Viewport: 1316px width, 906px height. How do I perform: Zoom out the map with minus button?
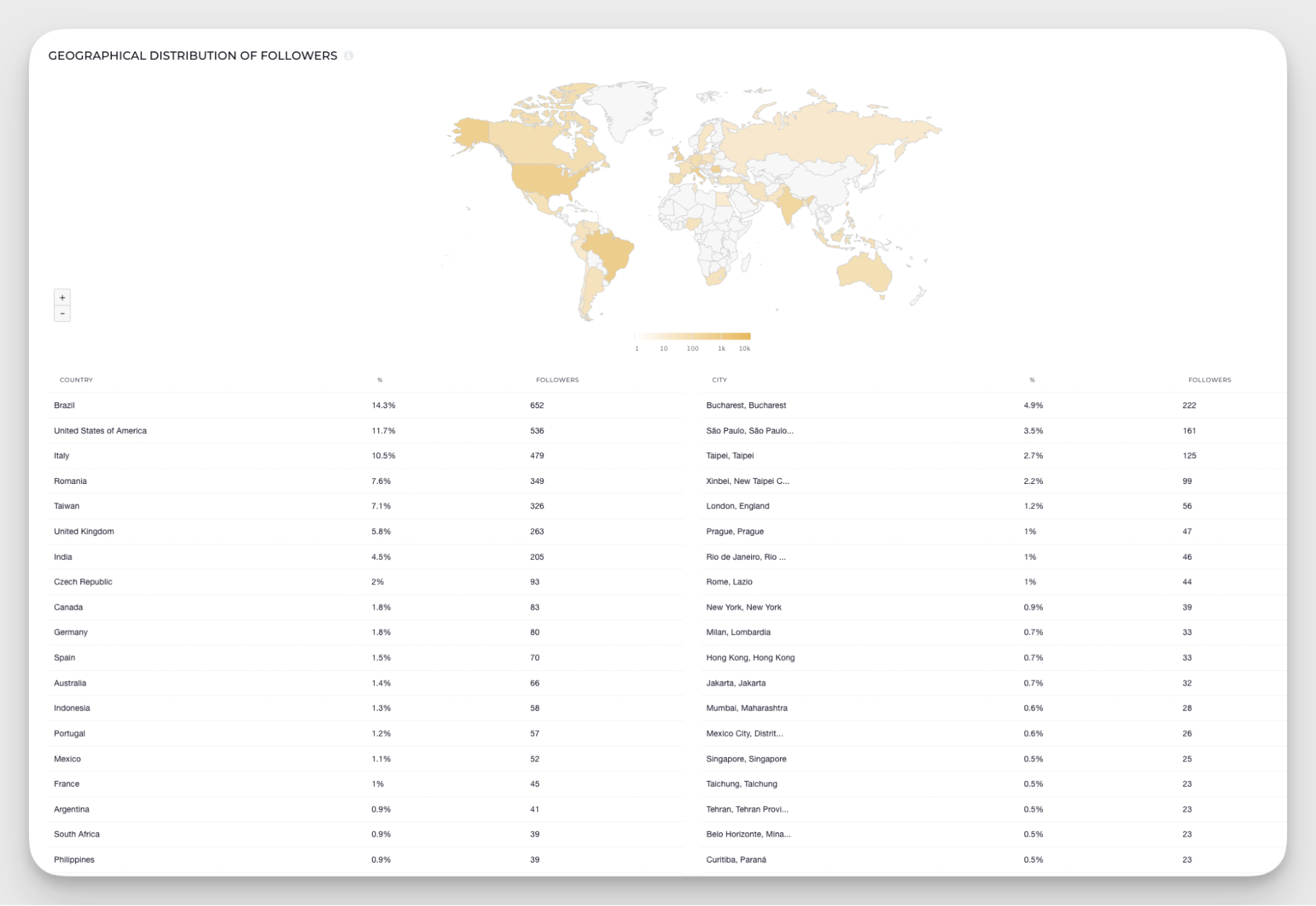pyautogui.click(x=63, y=313)
